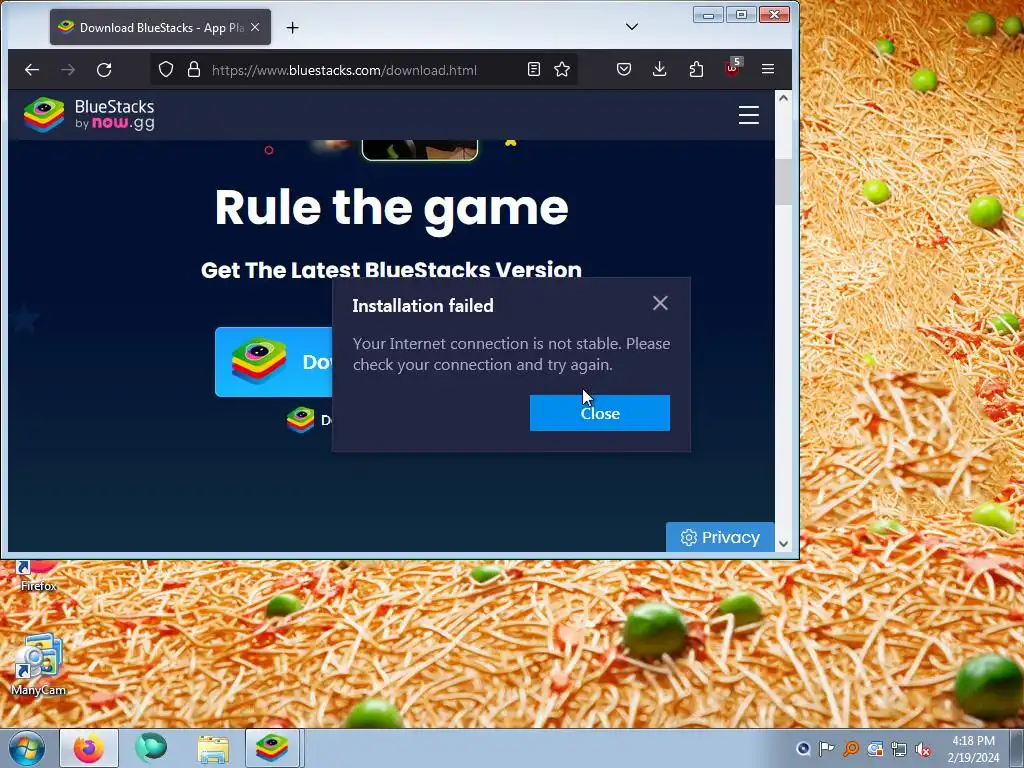
Task: Click the BlueStacks by now.gg logo
Action: 89,115
